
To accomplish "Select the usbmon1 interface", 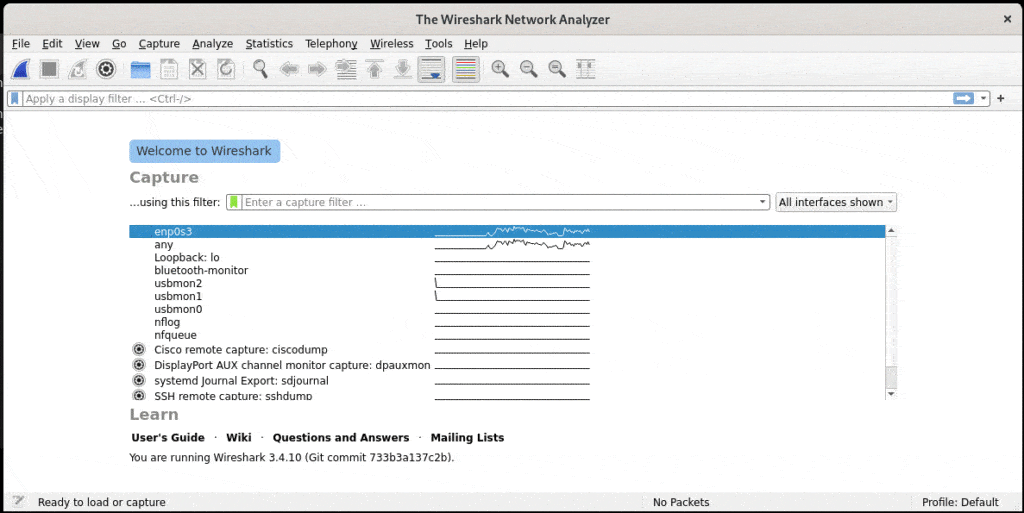I will (507, 296).
